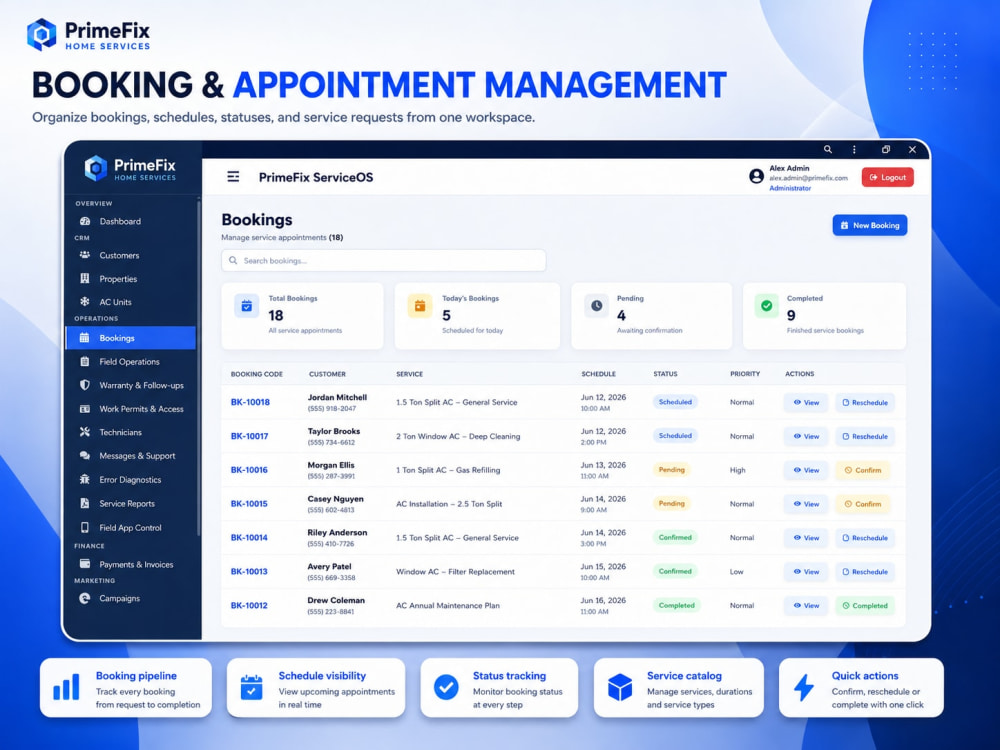Click the Service catalog cube icon

pos(619,688)
